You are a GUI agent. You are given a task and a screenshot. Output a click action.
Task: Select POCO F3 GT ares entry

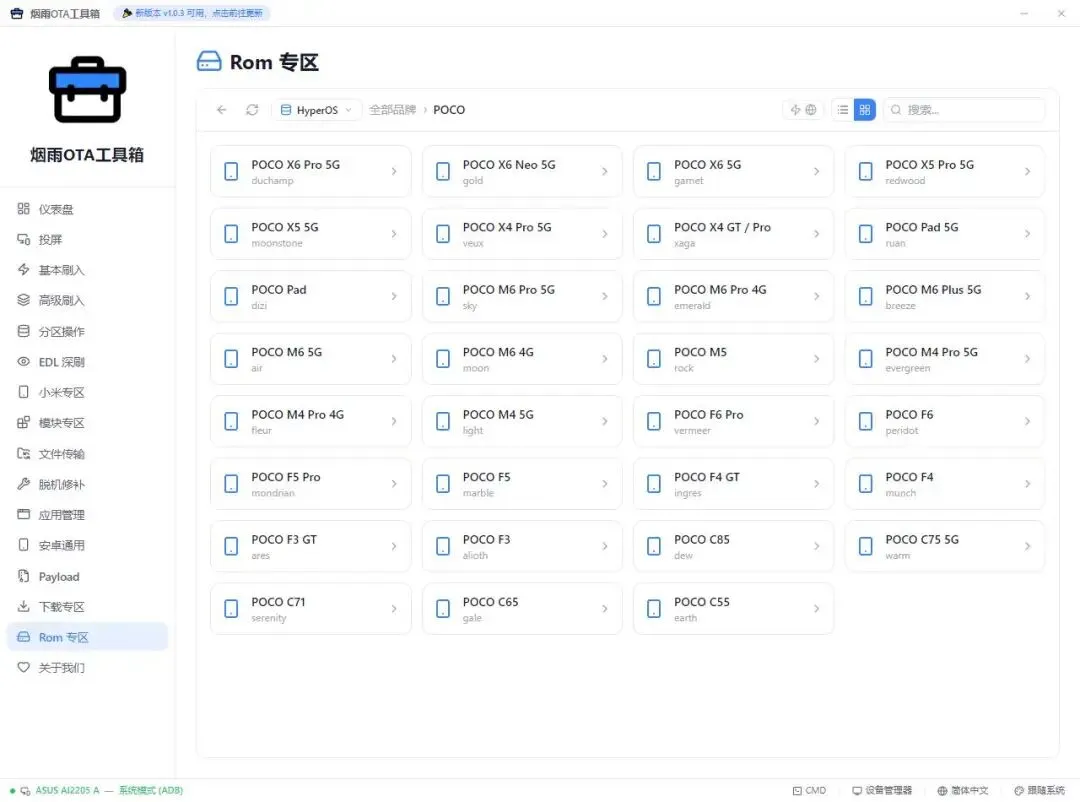[311, 546]
